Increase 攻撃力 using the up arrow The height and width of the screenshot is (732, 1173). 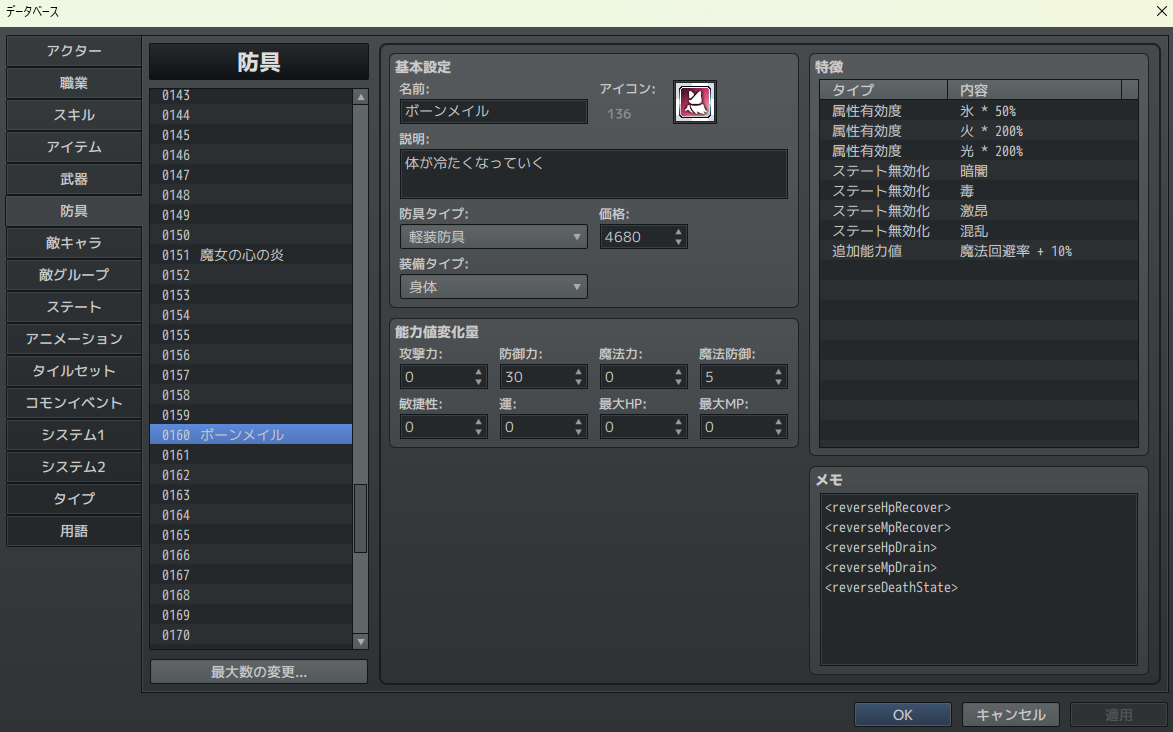tap(479, 372)
